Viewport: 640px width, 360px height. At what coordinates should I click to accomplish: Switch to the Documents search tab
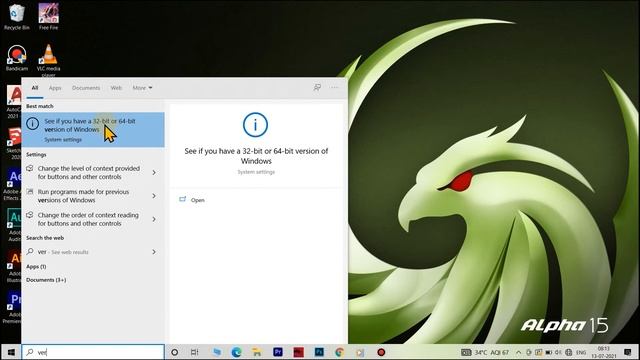click(x=86, y=88)
